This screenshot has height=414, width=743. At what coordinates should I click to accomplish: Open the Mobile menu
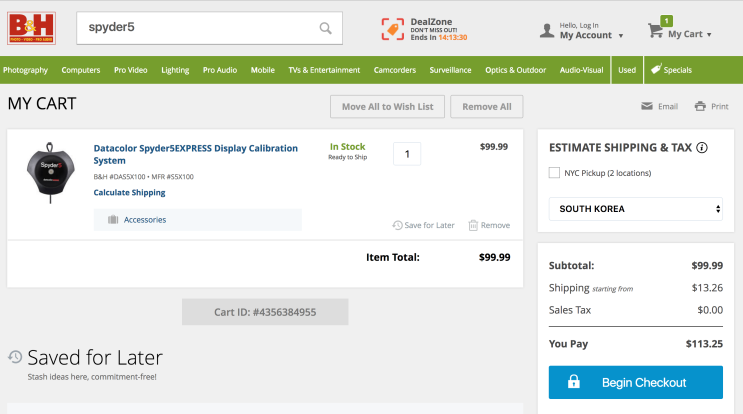click(263, 70)
